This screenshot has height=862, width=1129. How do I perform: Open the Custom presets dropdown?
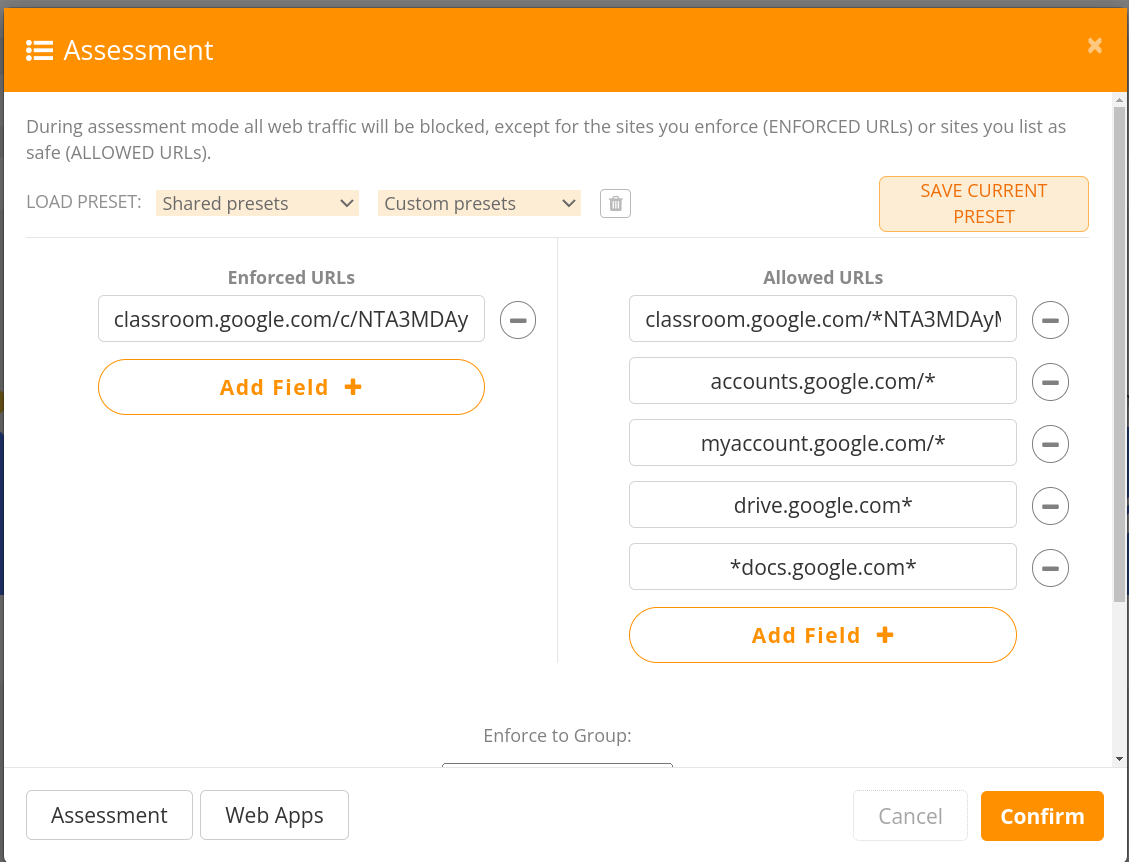coord(479,203)
